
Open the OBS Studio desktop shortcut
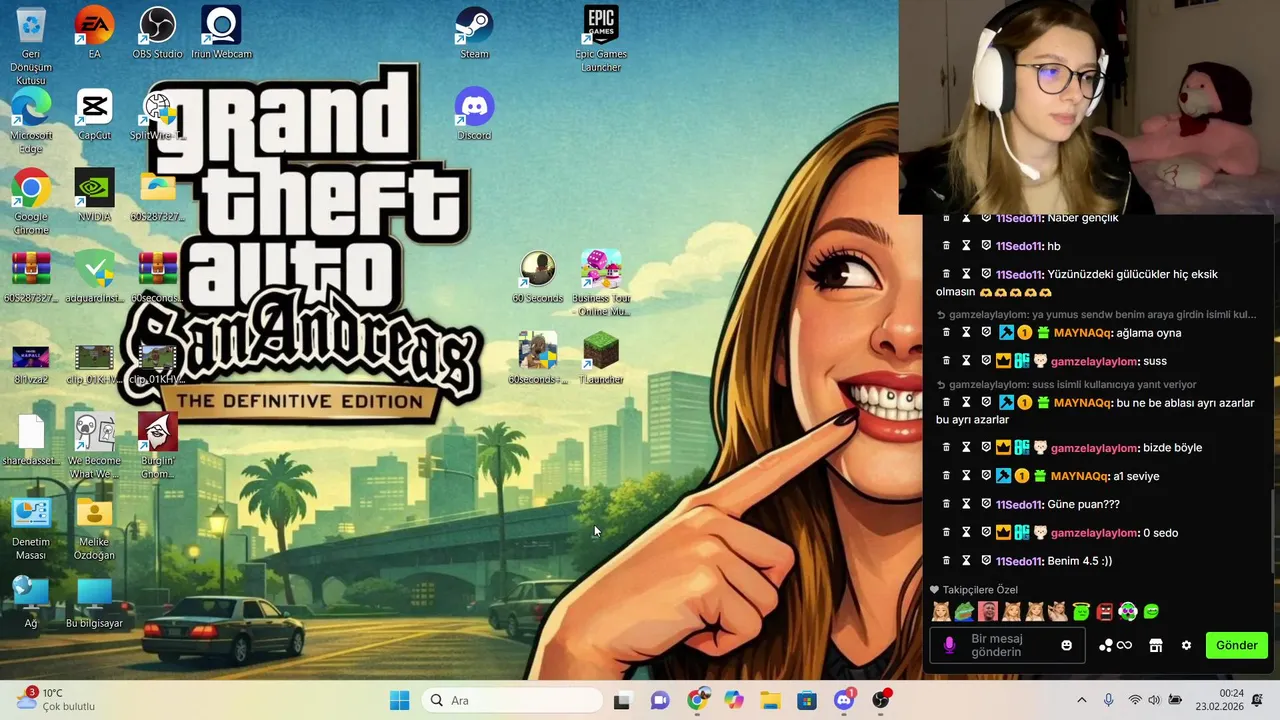(157, 32)
